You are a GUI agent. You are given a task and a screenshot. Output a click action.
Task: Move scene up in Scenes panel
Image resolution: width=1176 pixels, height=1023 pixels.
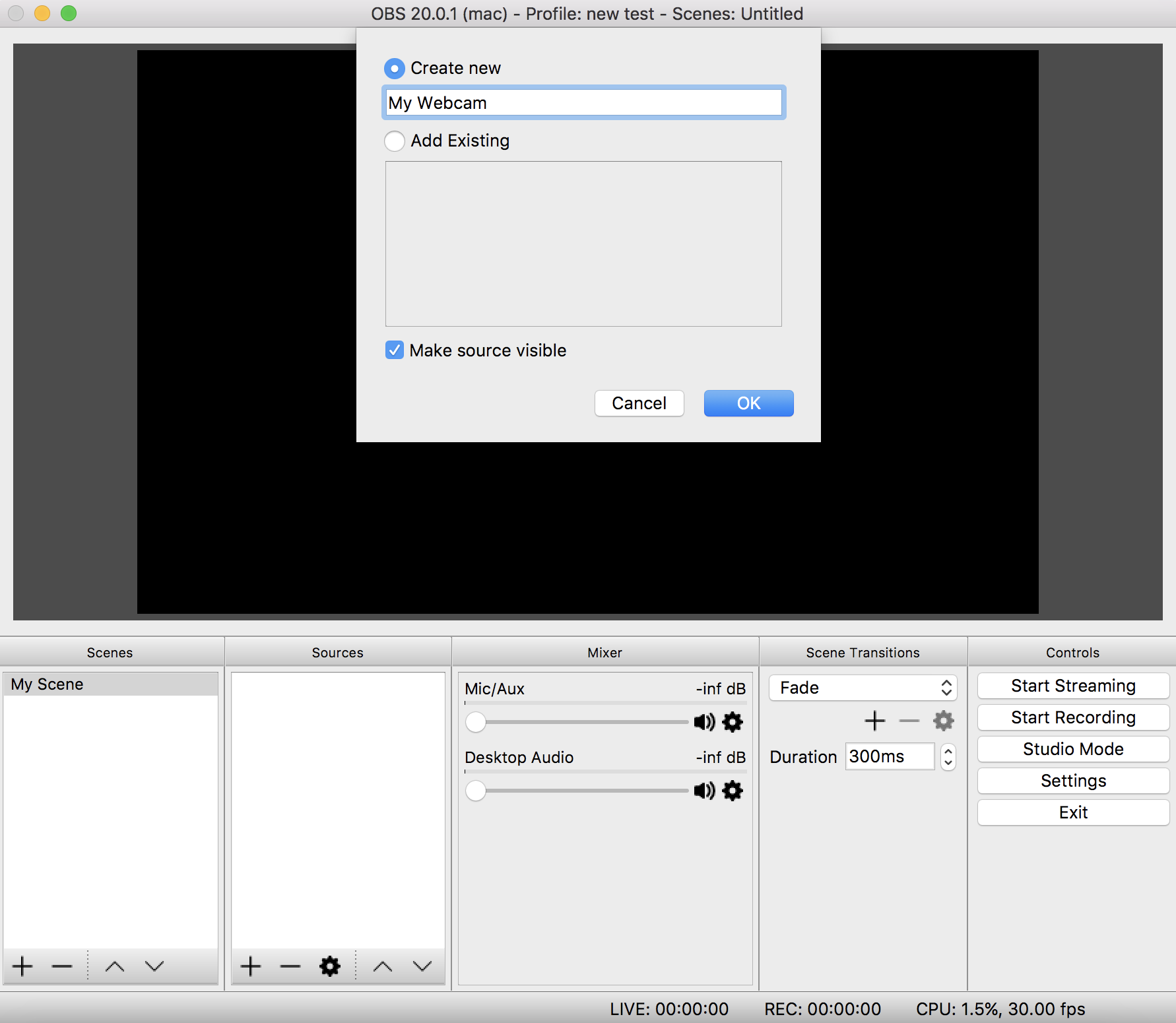coord(115,967)
